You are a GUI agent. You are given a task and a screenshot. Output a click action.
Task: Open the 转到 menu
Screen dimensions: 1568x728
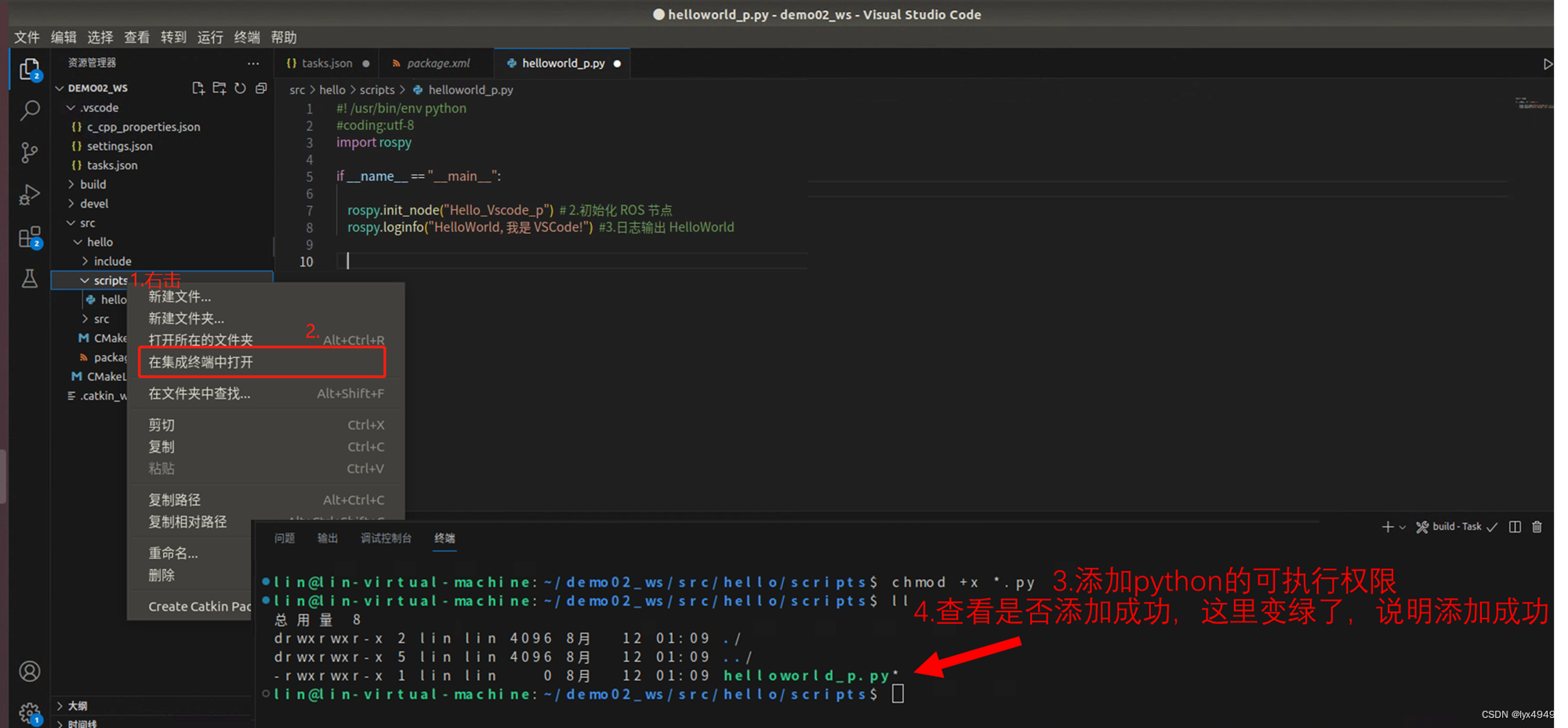coord(173,37)
